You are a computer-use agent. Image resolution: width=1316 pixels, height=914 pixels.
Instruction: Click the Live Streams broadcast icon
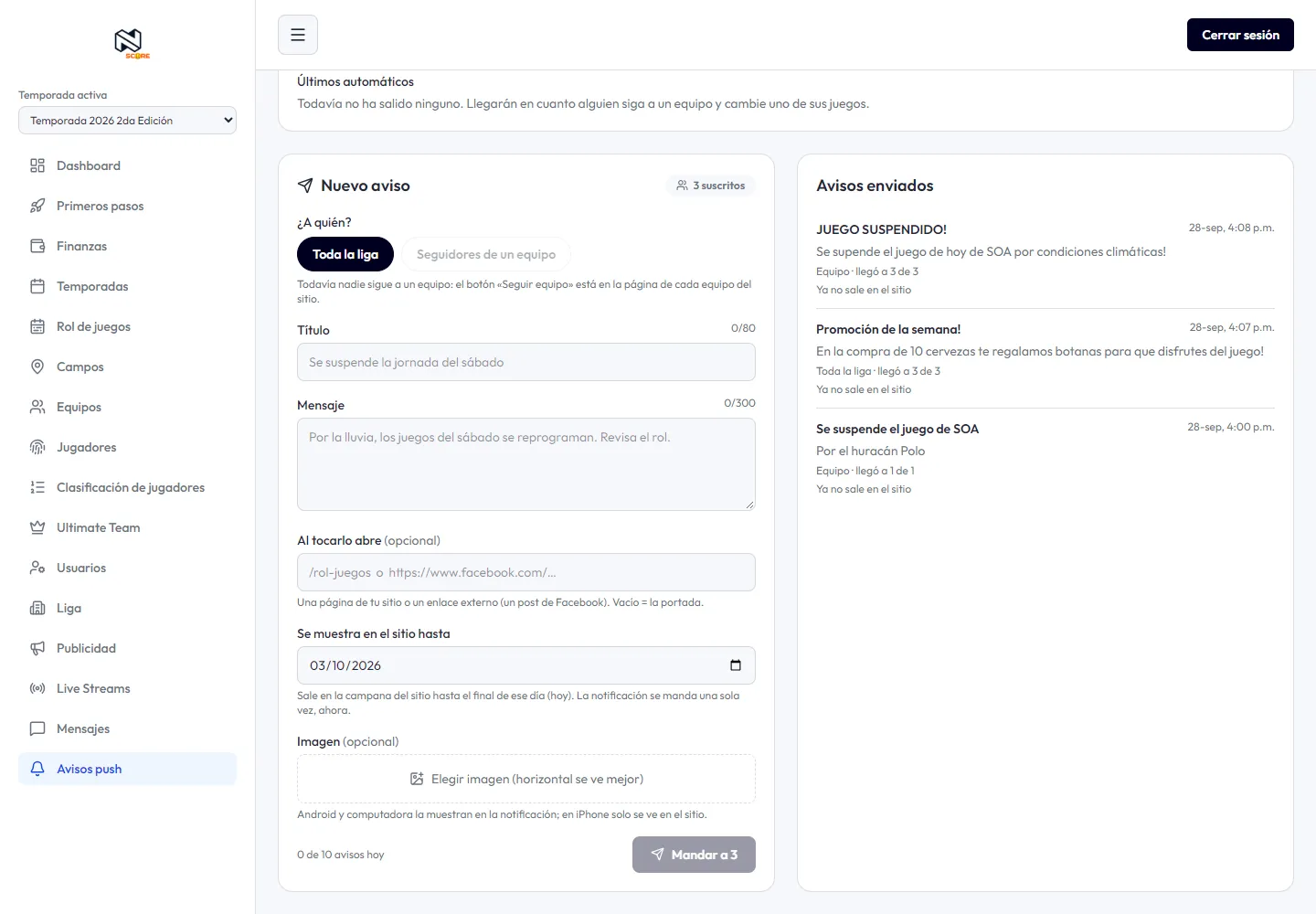click(37, 688)
